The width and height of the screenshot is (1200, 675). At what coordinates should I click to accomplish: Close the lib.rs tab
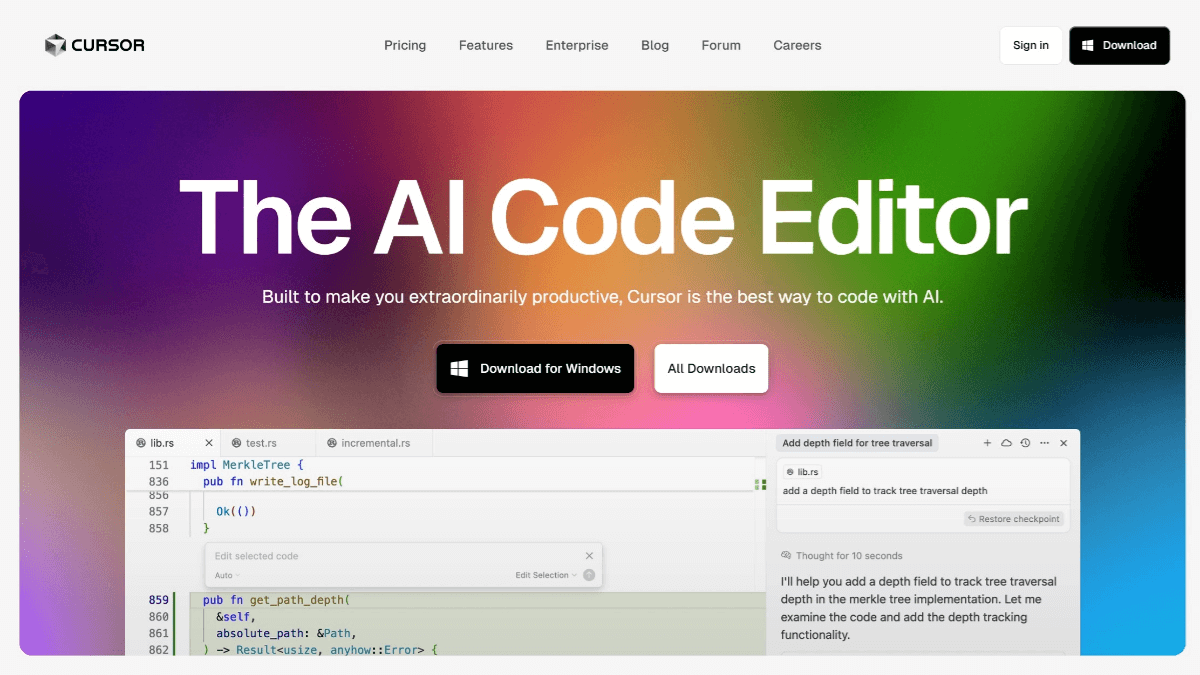click(209, 443)
